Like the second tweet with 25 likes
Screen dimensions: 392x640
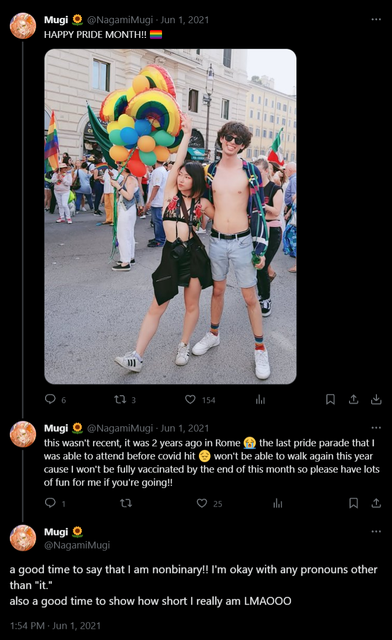(x=202, y=503)
